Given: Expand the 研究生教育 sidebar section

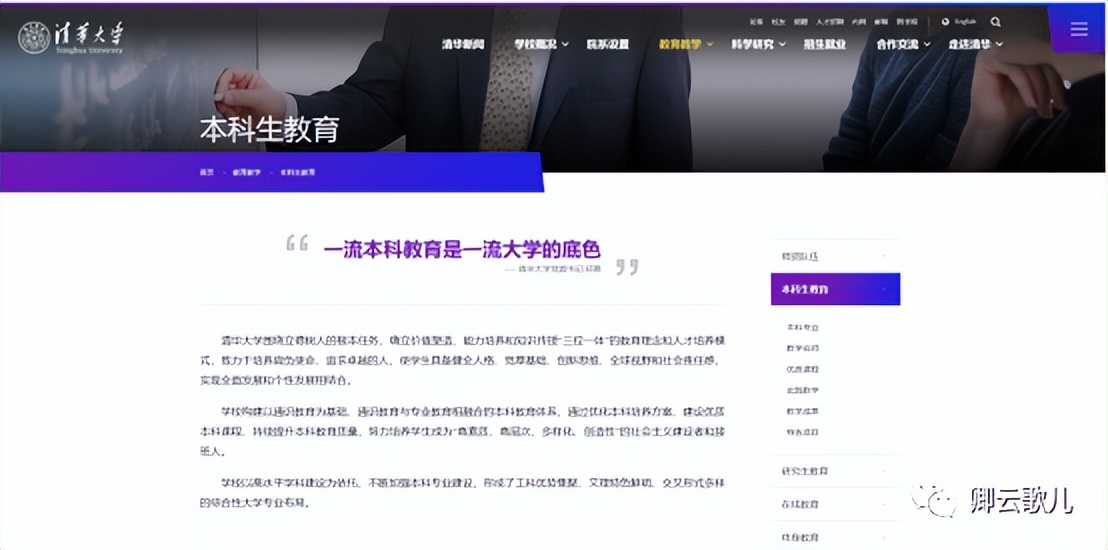Looking at the screenshot, I should click(x=835, y=471).
